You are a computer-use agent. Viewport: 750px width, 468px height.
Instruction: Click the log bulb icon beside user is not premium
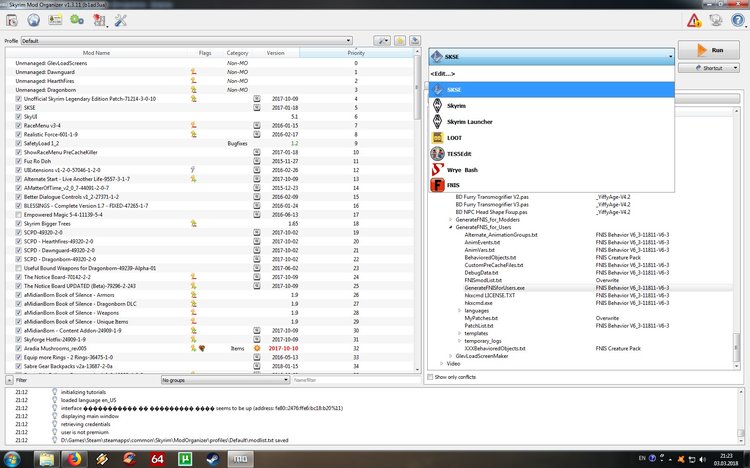55,432
